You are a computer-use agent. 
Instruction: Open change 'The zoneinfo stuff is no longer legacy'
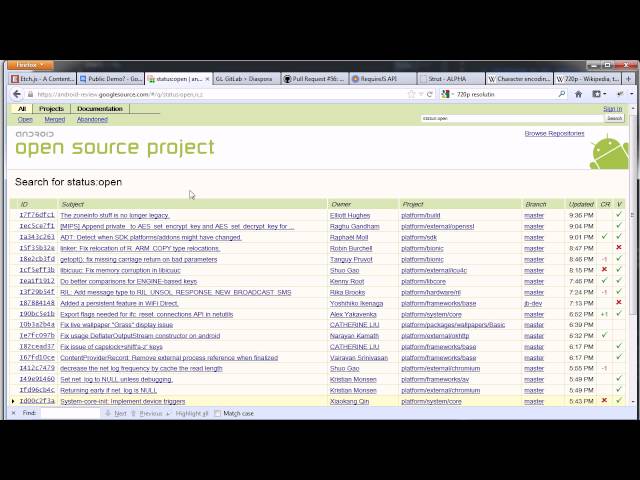coord(115,215)
